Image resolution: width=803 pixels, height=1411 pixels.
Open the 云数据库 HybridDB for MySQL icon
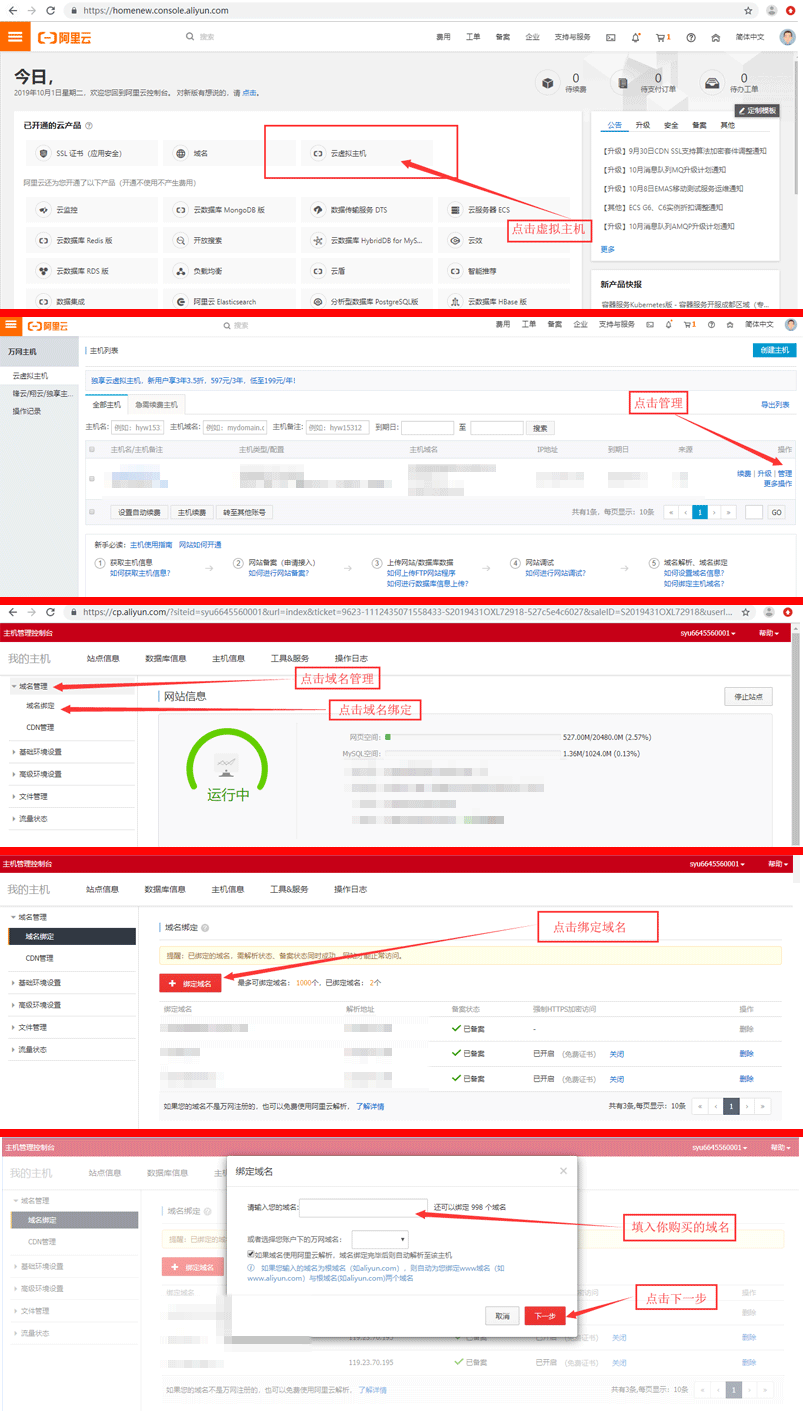pos(319,241)
